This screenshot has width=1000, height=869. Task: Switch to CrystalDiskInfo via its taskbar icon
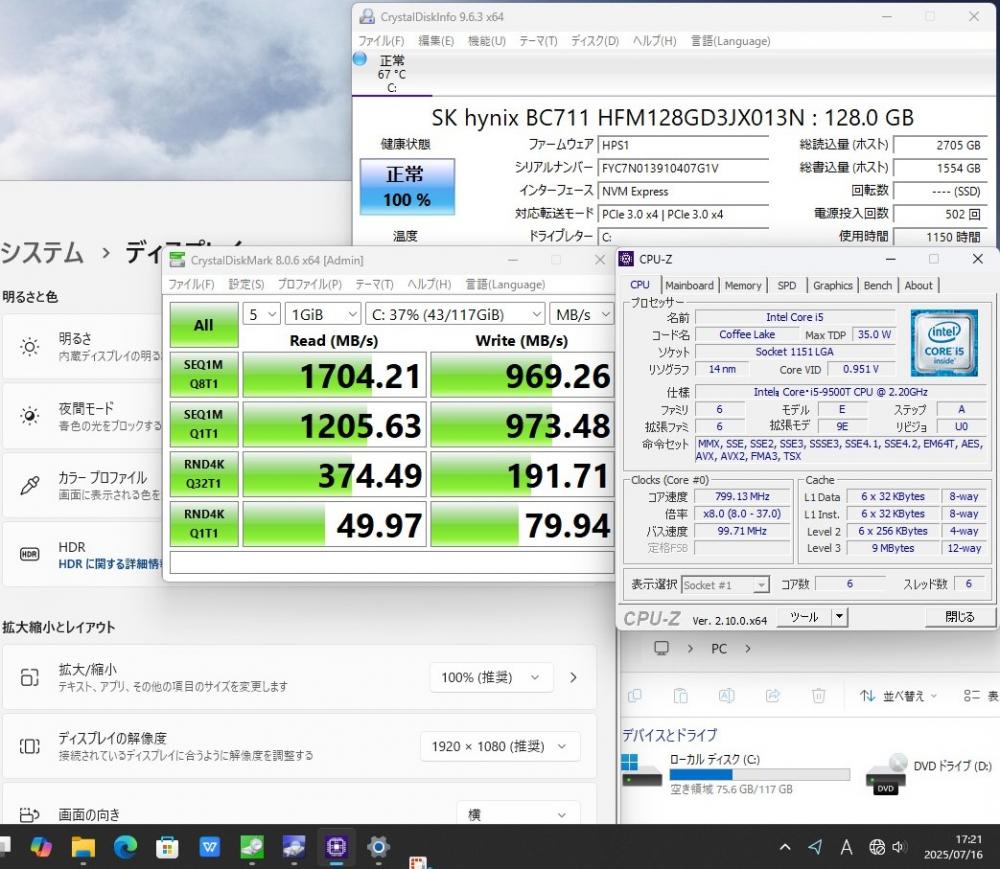click(x=294, y=847)
